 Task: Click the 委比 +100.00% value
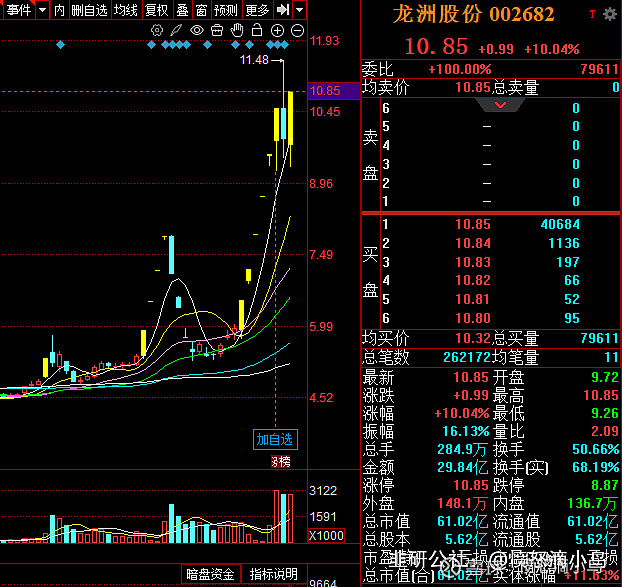[460, 70]
